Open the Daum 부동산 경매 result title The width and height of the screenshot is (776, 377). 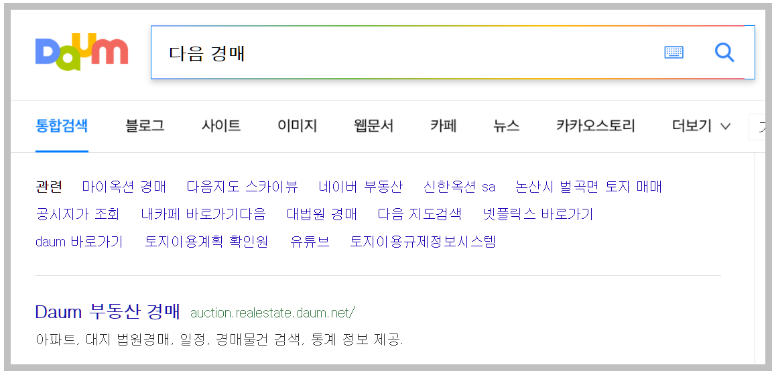(108, 312)
